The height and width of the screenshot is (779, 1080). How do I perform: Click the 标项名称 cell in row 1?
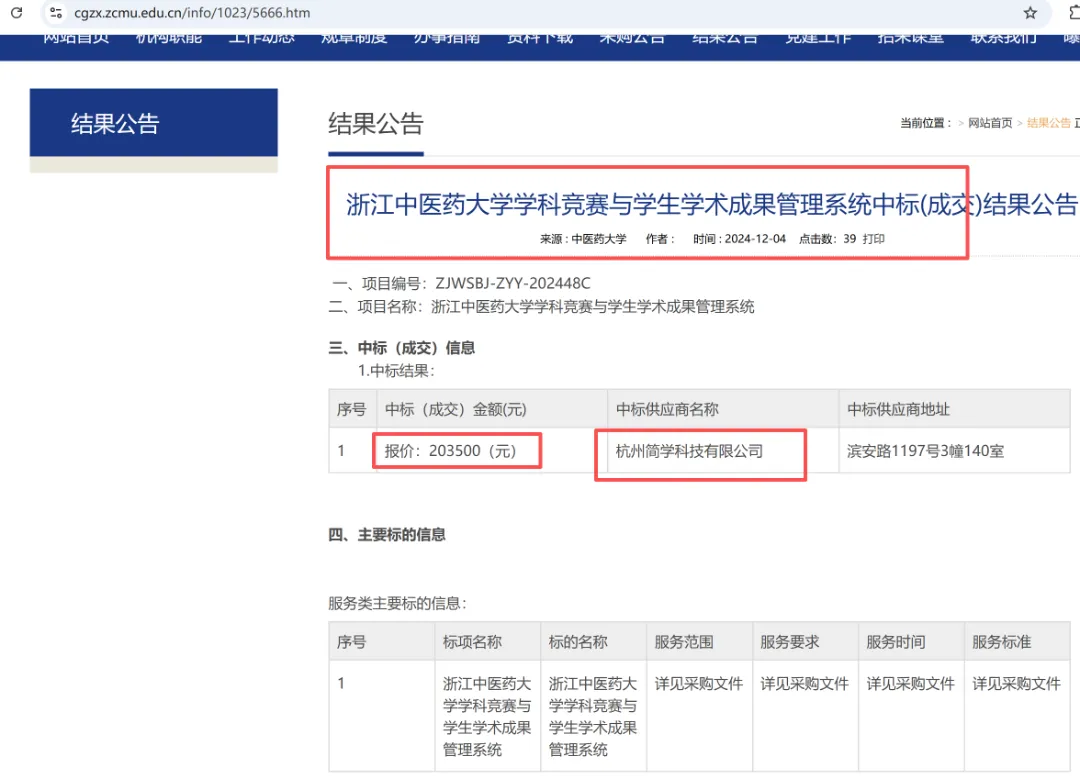point(487,716)
